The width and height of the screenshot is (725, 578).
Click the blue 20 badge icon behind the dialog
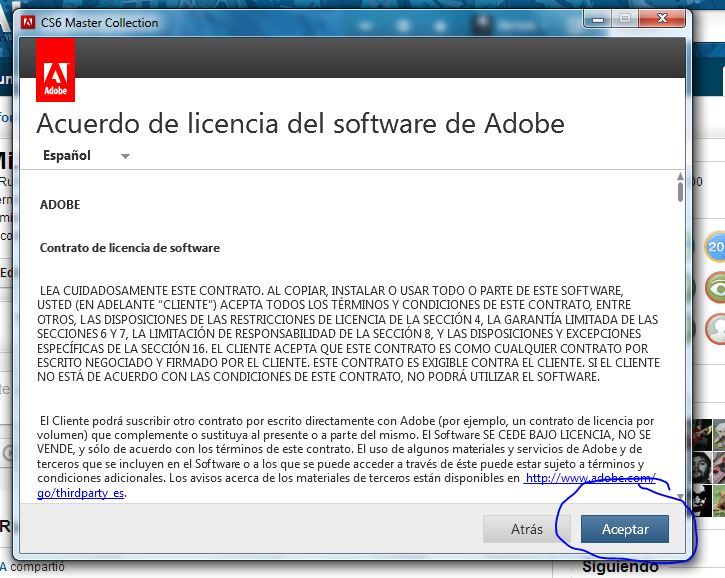714,247
